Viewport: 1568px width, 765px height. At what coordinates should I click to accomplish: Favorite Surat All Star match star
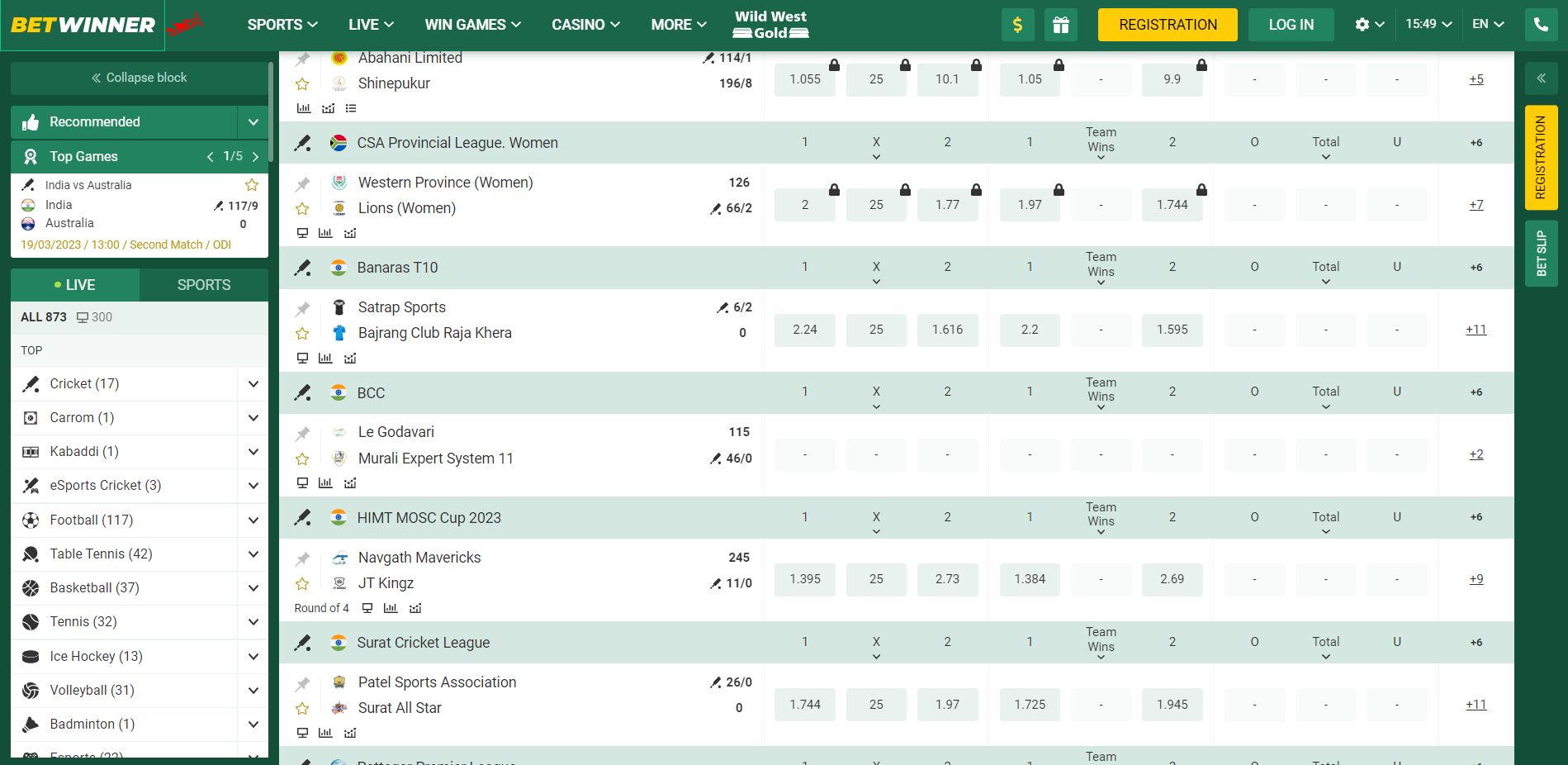tap(302, 709)
